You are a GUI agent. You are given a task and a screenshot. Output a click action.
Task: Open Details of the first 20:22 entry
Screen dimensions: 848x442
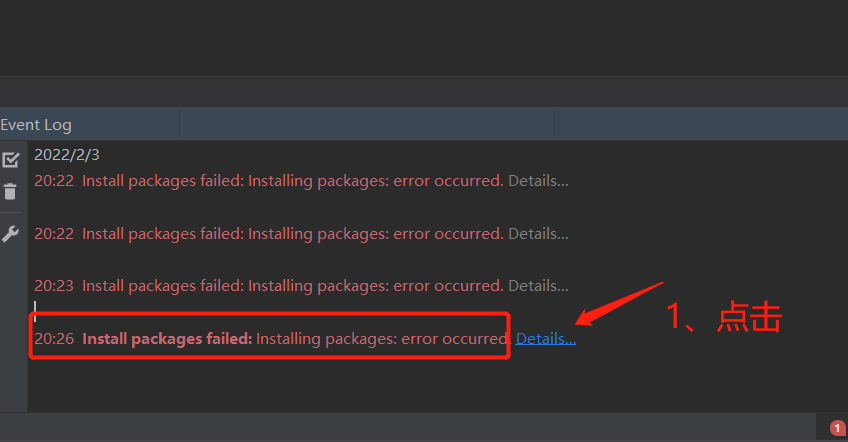pos(538,181)
